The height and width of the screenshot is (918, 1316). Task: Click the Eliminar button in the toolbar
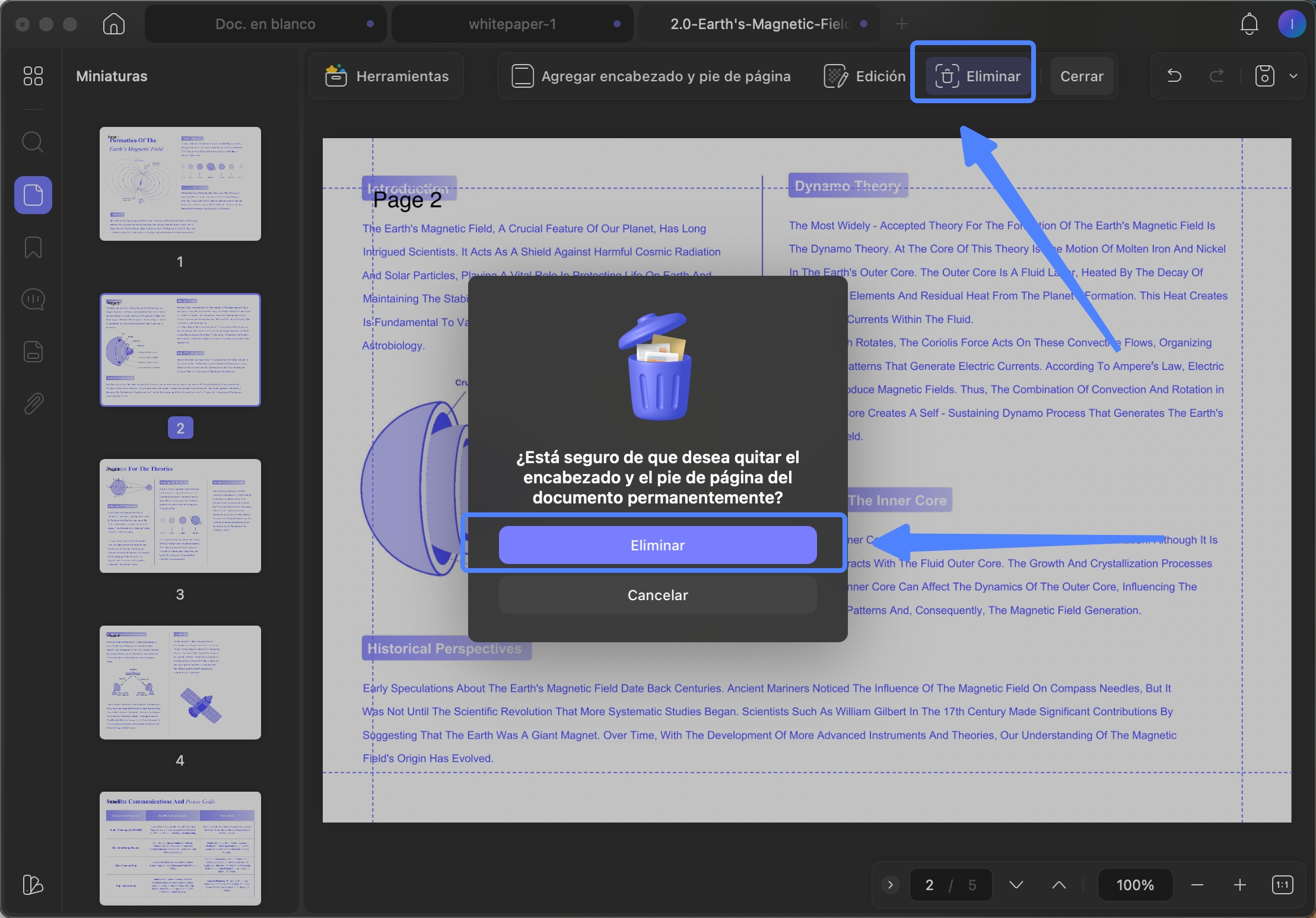coord(978,76)
